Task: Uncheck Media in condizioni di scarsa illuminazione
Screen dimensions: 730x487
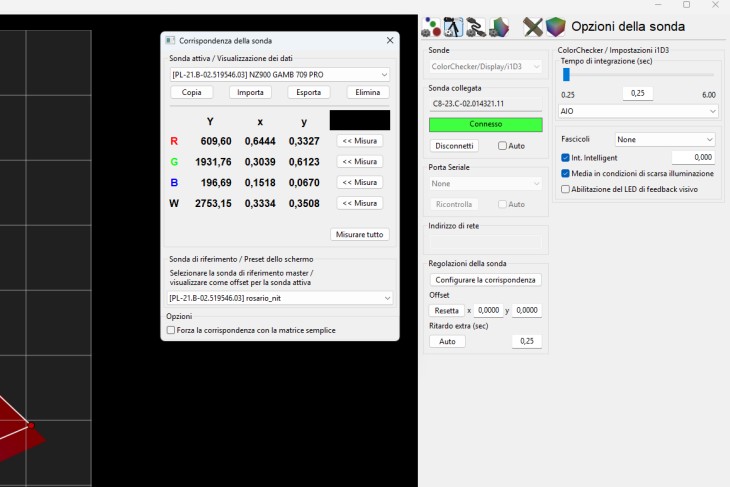Action: [x=566, y=173]
